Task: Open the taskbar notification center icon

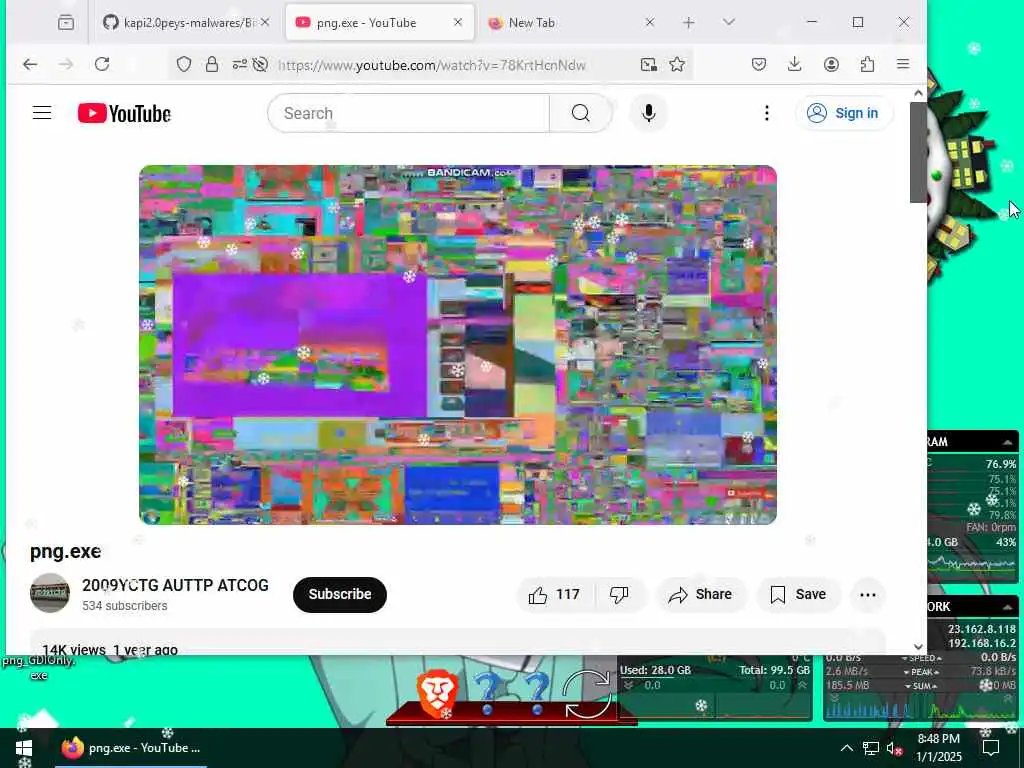Action: (991, 748)
